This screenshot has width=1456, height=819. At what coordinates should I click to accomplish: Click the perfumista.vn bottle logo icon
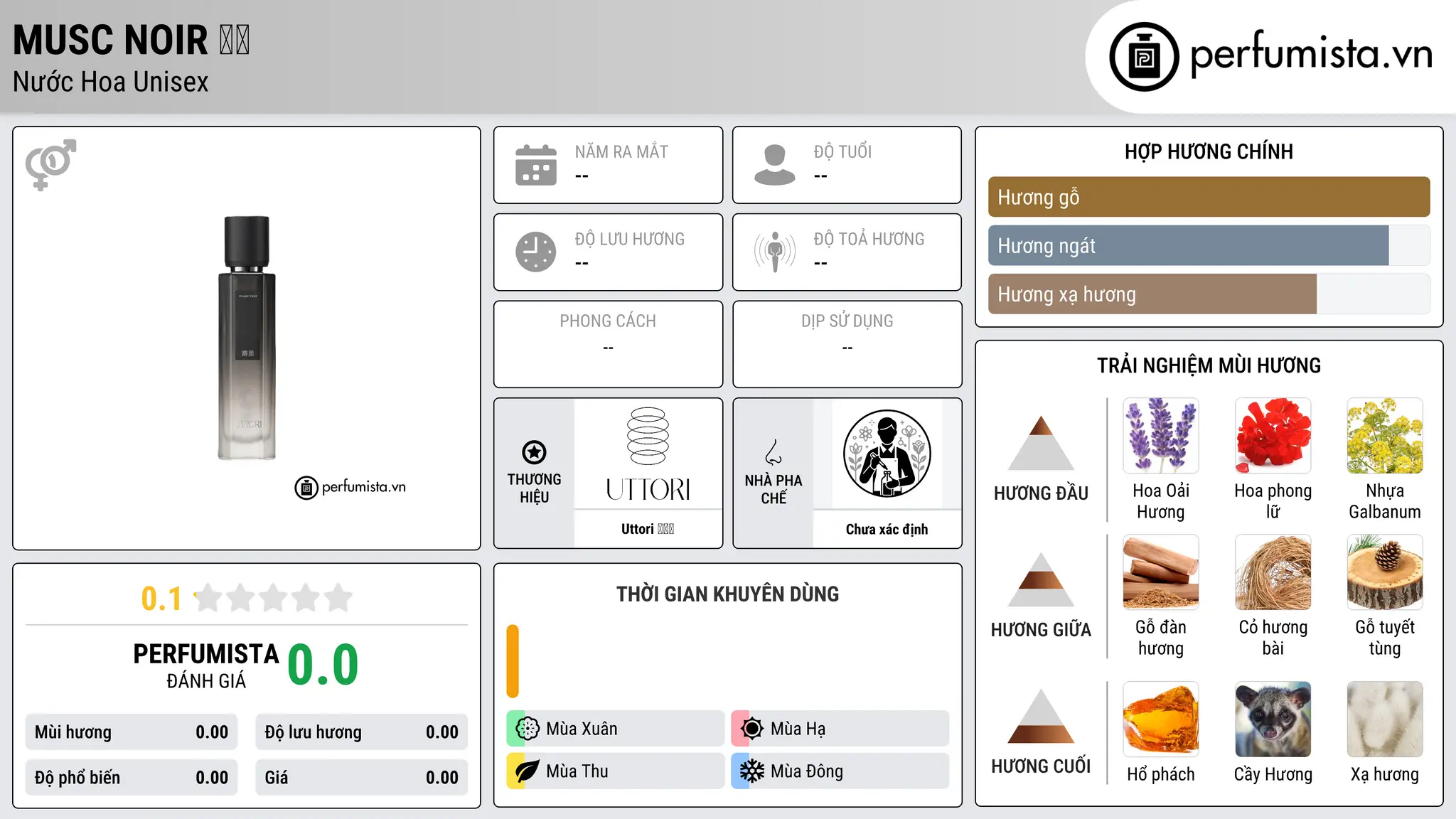pos(1144,57)
